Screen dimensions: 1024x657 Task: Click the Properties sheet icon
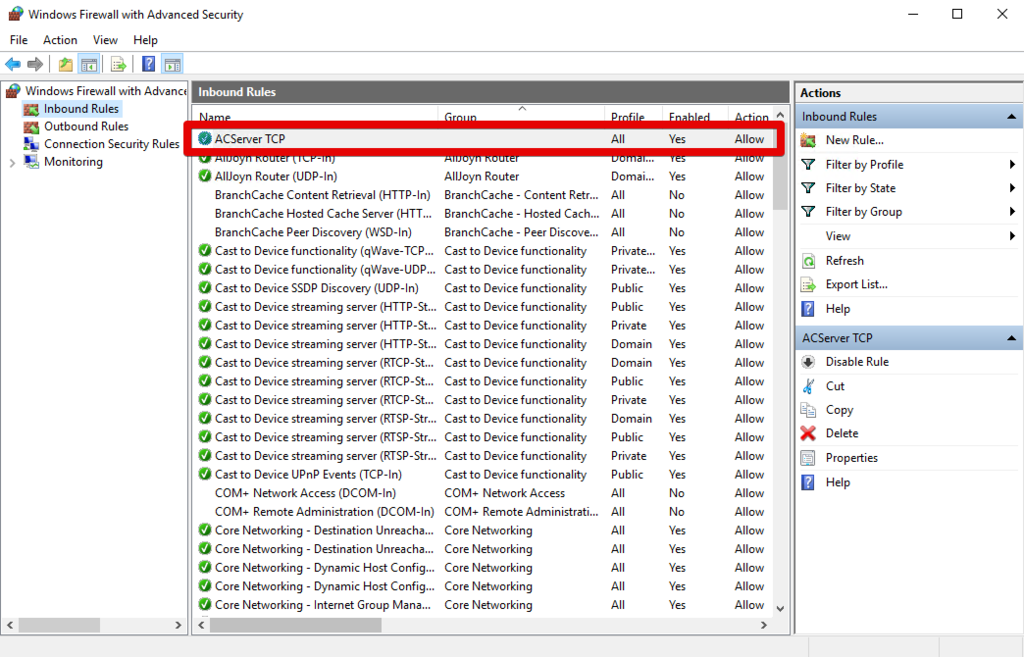pos(808,458)
